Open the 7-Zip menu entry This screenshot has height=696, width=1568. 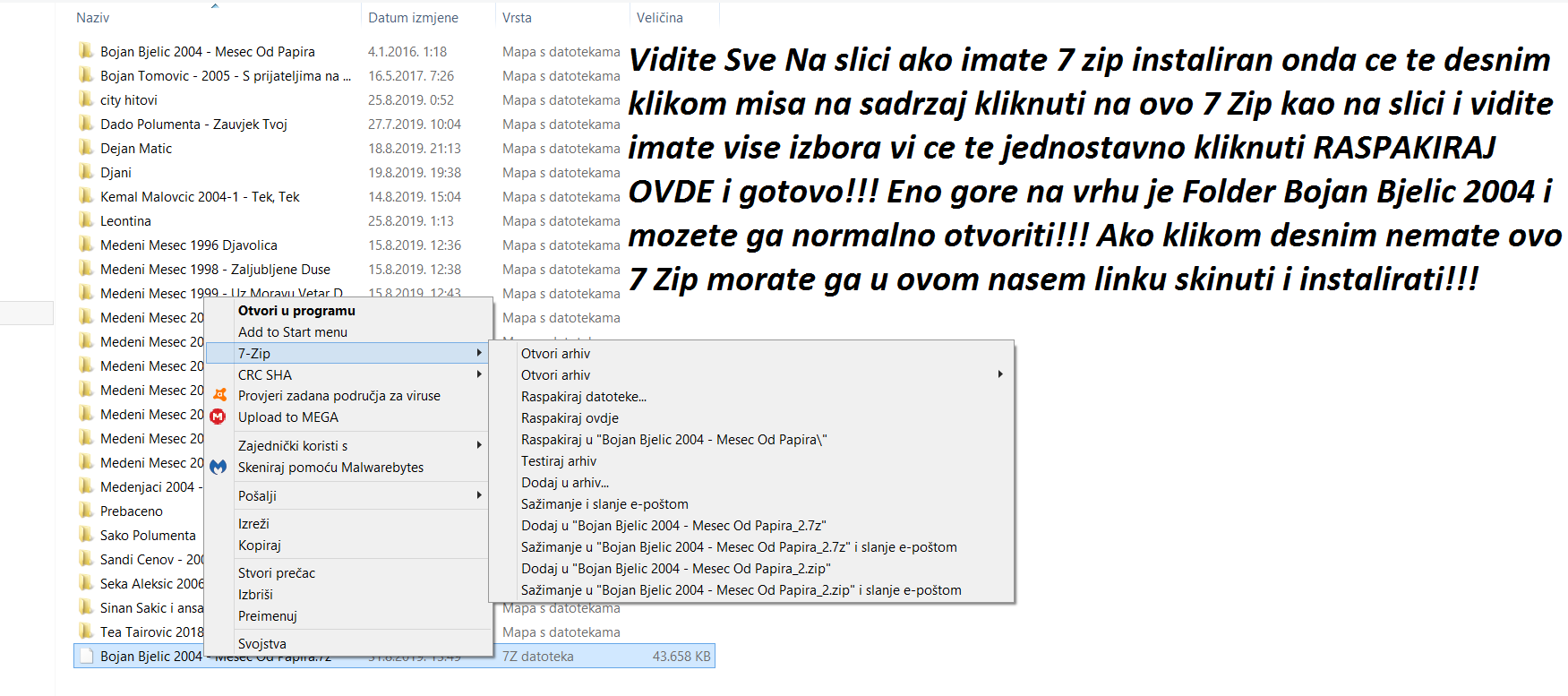pyautogui.click(x=348, y=353)
